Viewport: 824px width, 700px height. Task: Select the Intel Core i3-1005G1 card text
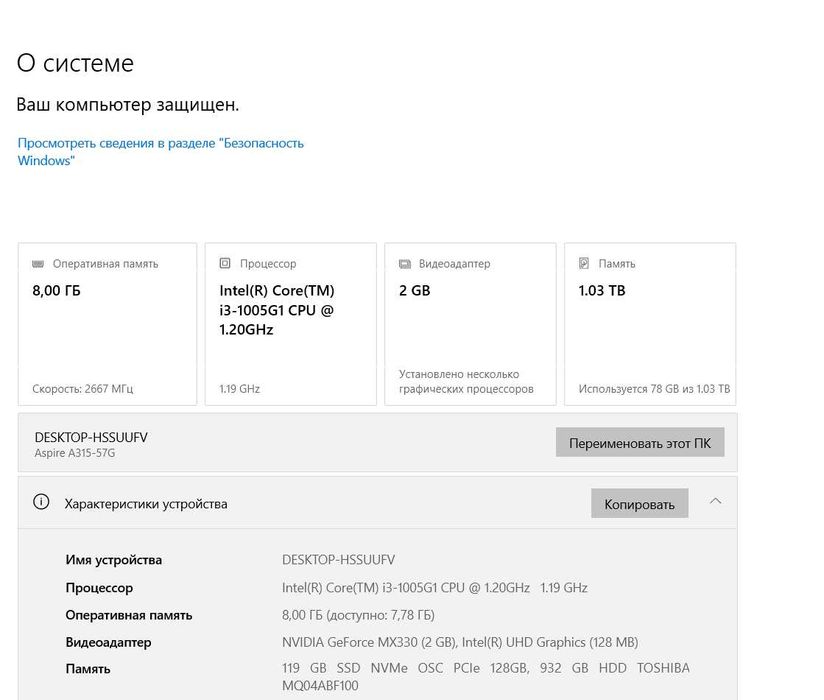click(x=276, y=310)
